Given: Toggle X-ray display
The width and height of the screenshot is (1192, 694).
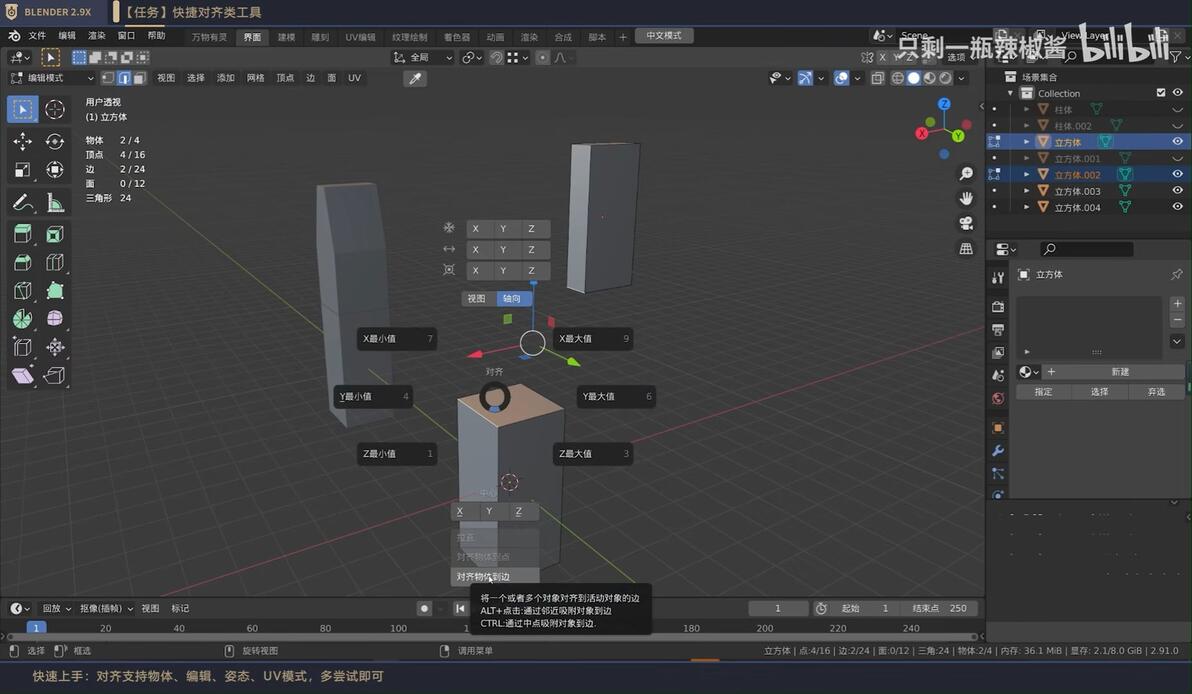Looking at the screenshot, I should [x=877, y=78].
